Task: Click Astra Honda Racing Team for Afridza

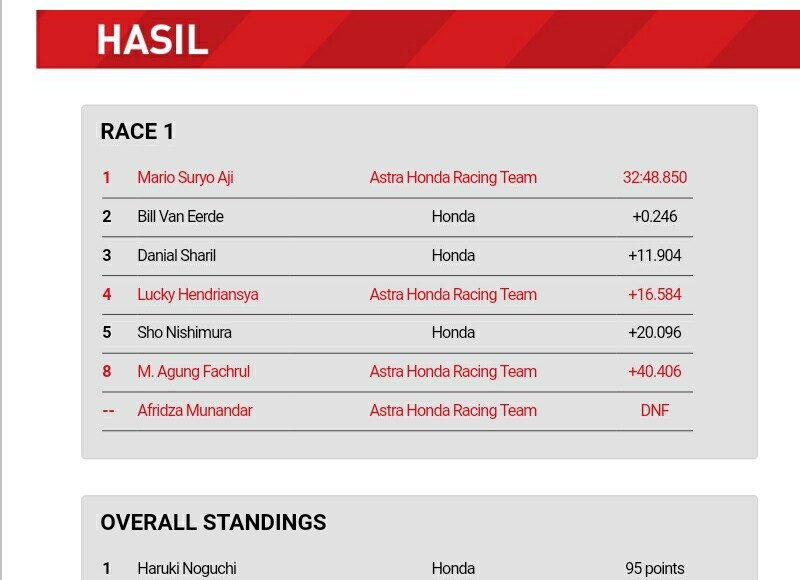Action: (x=453, y=411)
